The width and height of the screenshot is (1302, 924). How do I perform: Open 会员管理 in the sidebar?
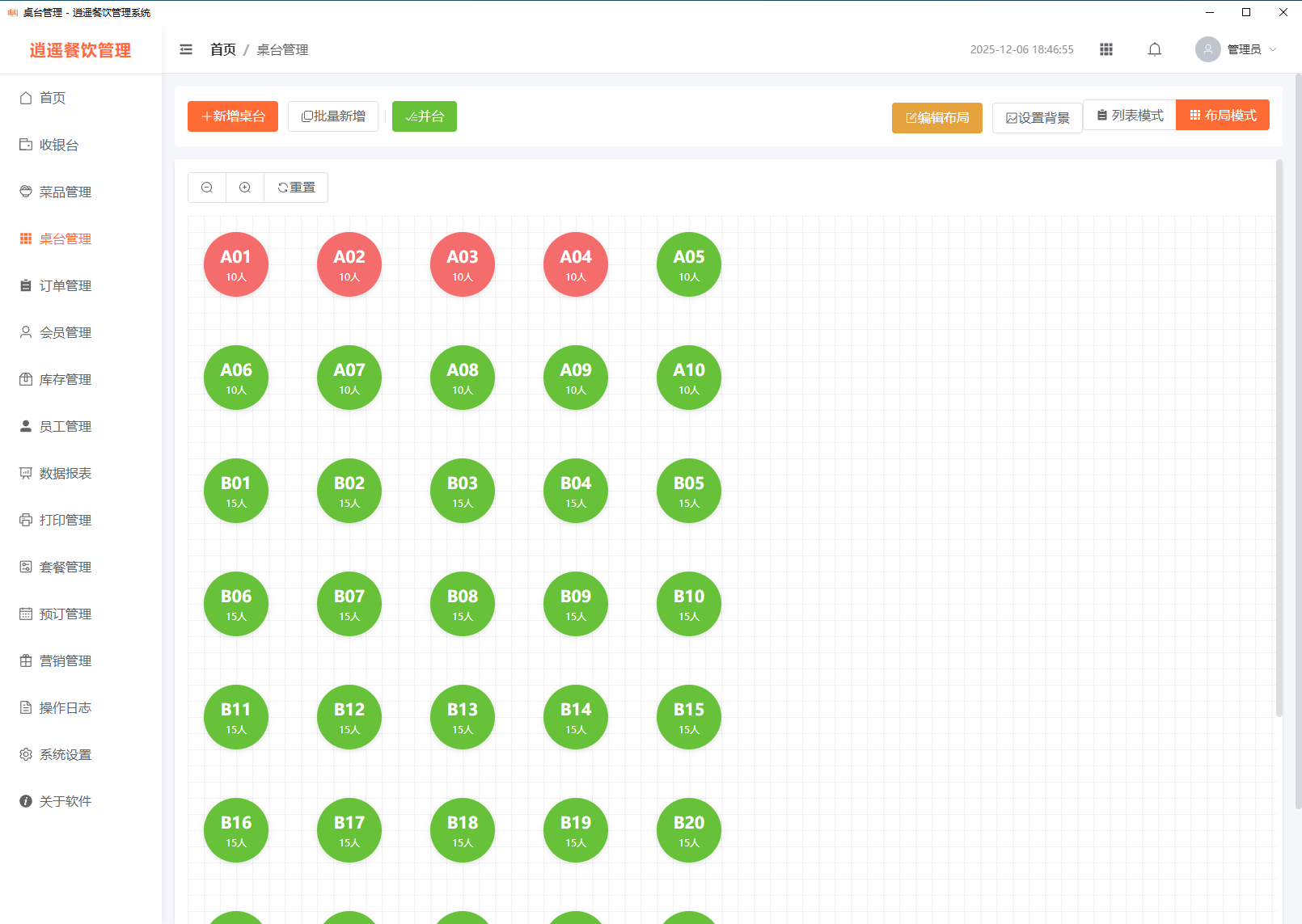65,332
